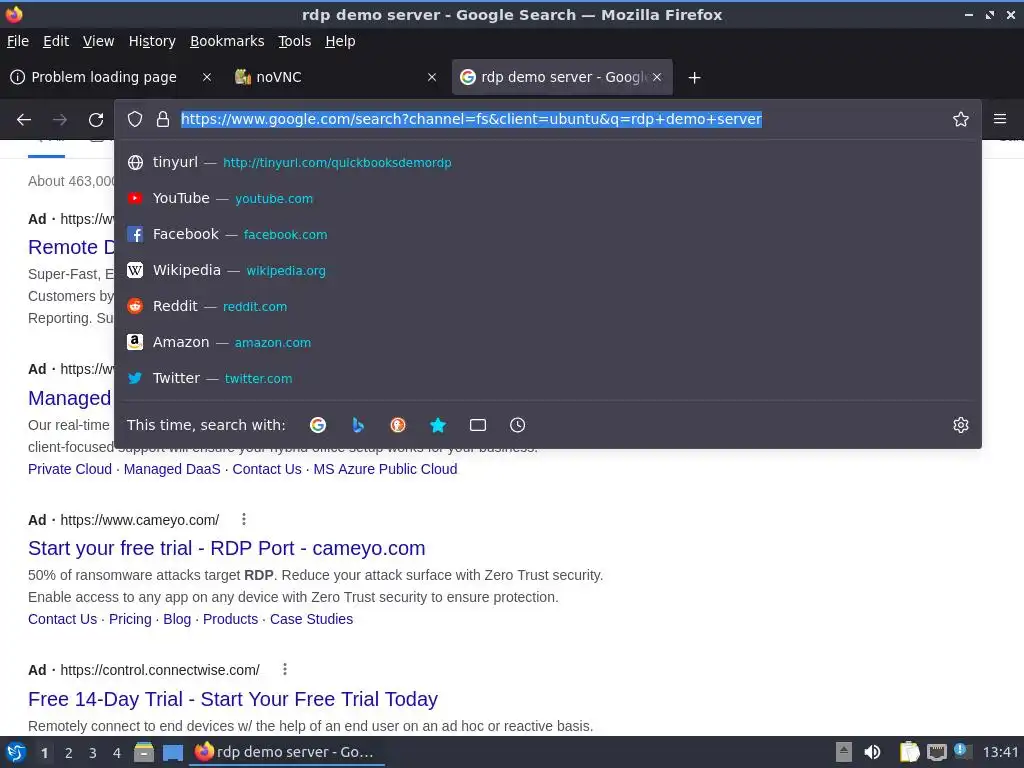Show desktop via taskbar icon
The height and width of the screenshot is (768, 1024).
pyautogui.click(x=173, y=752)
